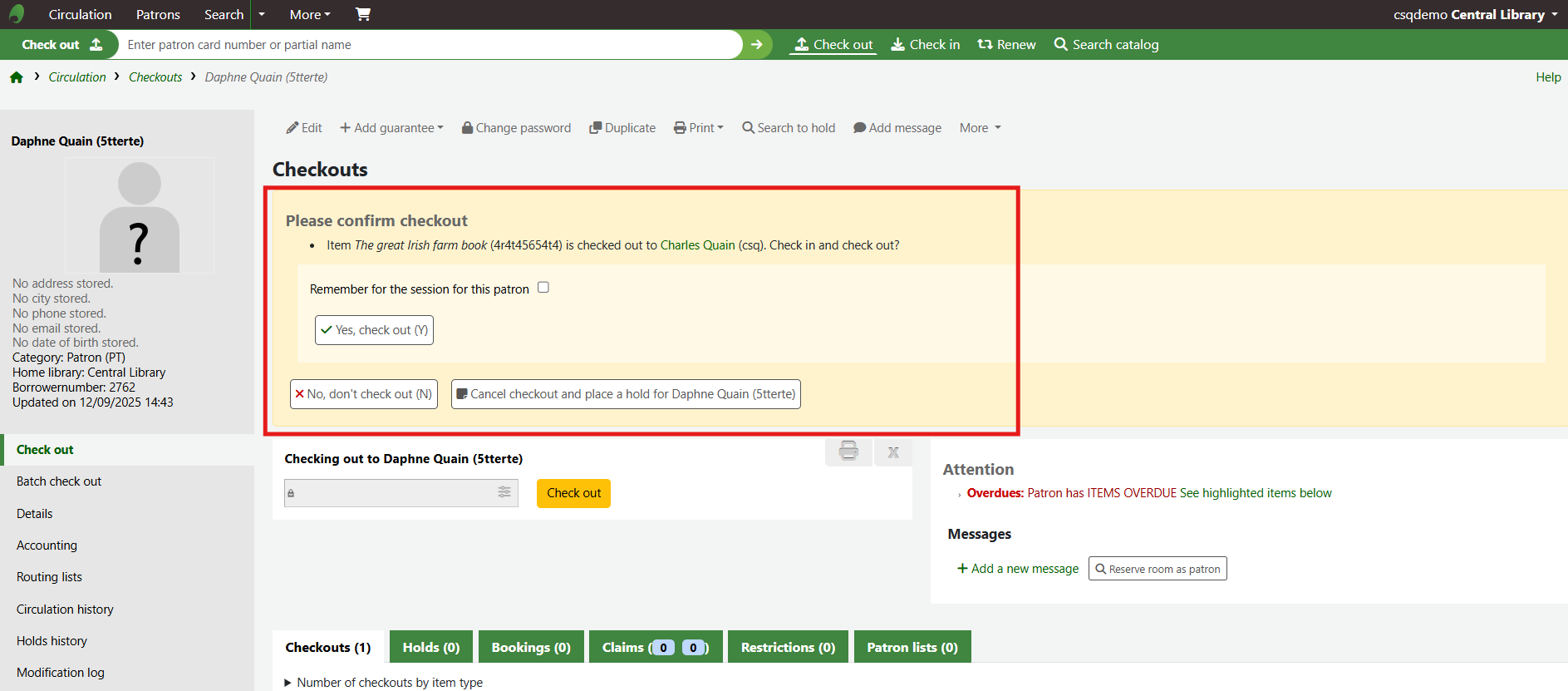
Task: Open barcode field checkout settings icon
Action: 504,492
